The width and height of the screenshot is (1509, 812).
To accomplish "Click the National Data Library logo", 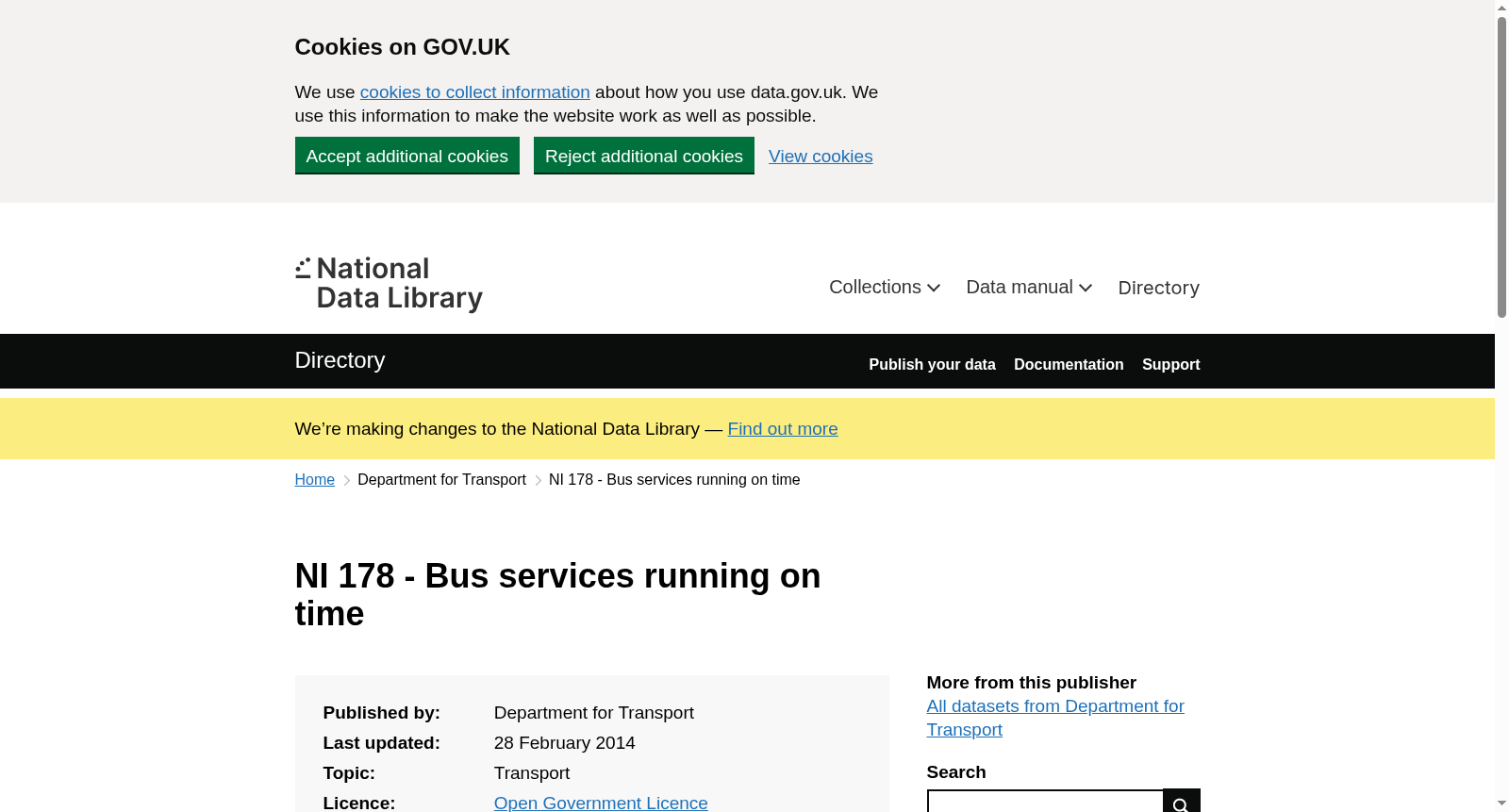I will pyautogui.click(x=389, y=284).
